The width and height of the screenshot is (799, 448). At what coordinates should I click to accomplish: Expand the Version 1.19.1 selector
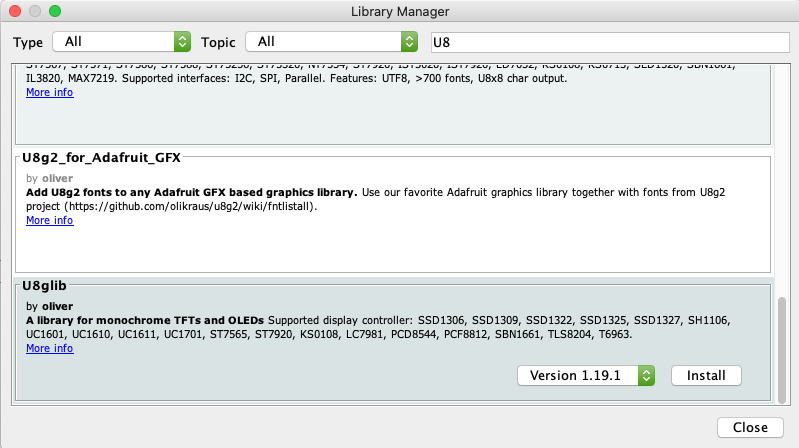[586, 375]
